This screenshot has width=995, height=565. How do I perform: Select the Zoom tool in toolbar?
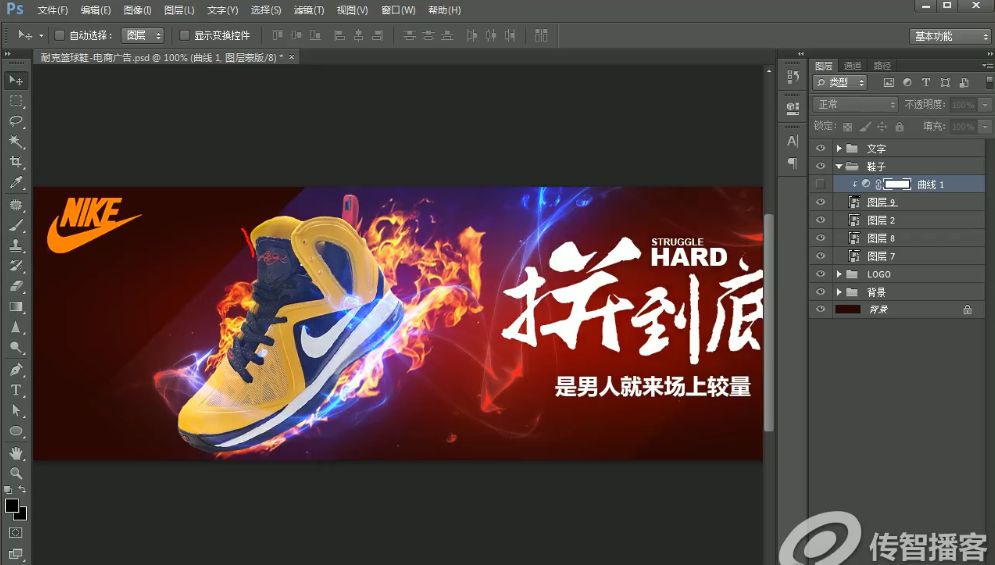coord(16,473)
